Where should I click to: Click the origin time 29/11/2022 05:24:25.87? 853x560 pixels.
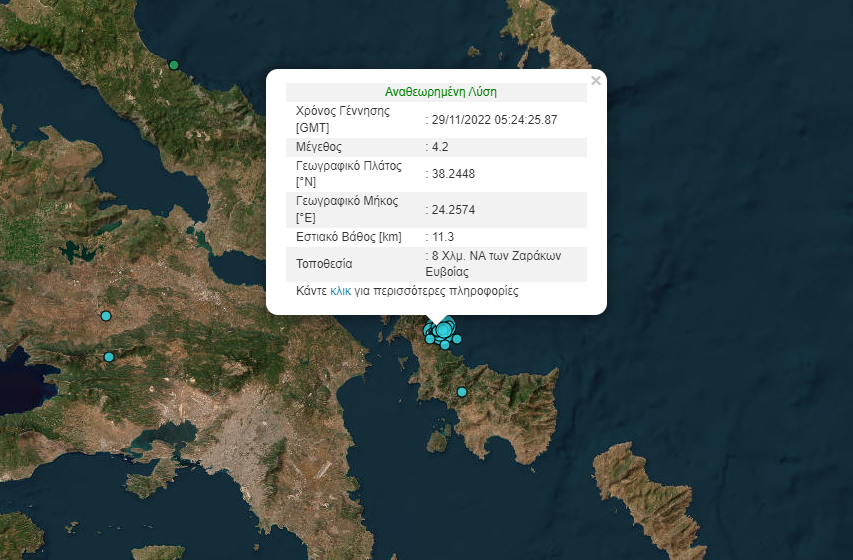pos(491,120)
